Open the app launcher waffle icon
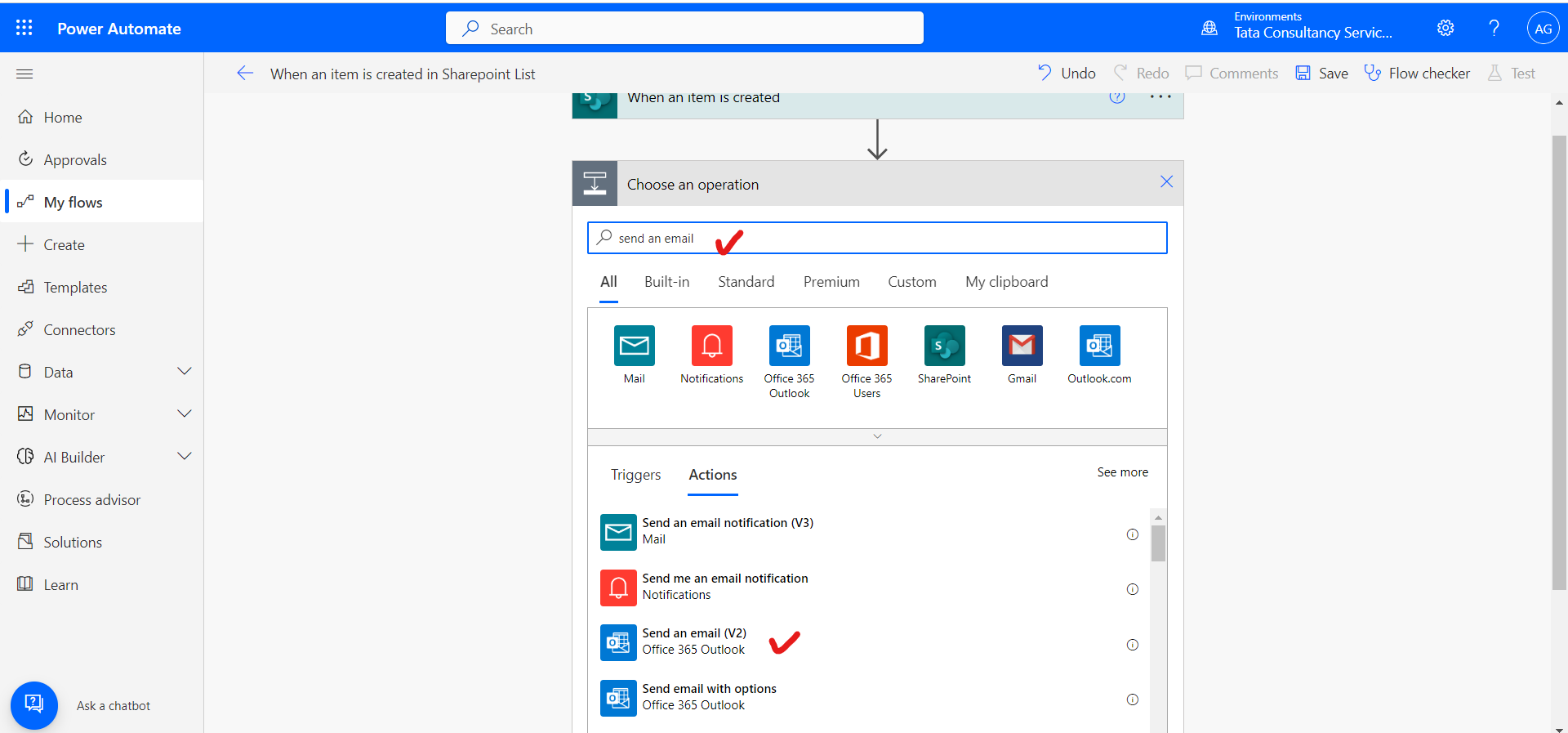1568x733 pixels. coord(24,28)
